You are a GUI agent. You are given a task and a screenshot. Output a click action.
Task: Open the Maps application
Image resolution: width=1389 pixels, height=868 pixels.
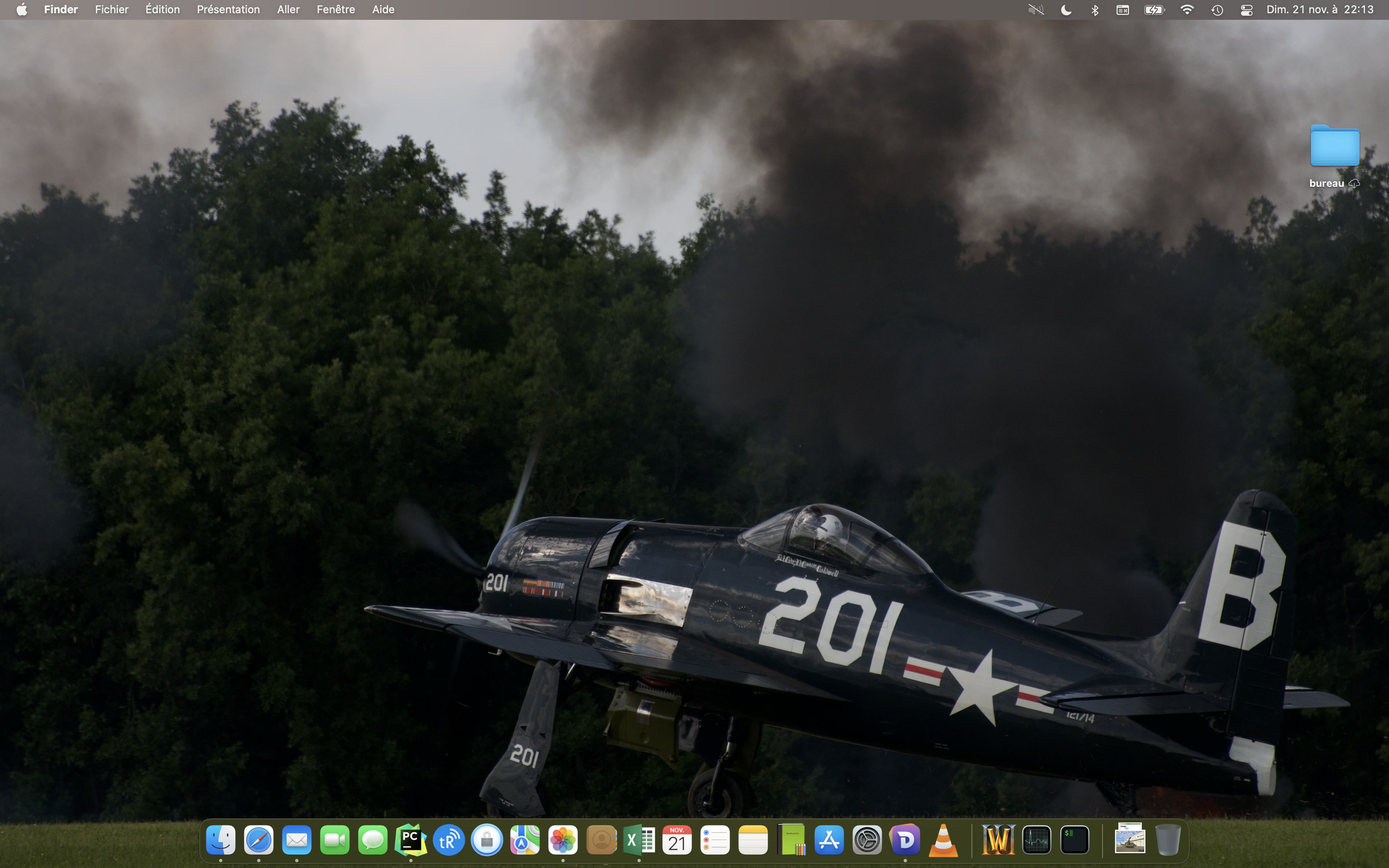pos(525,840)
